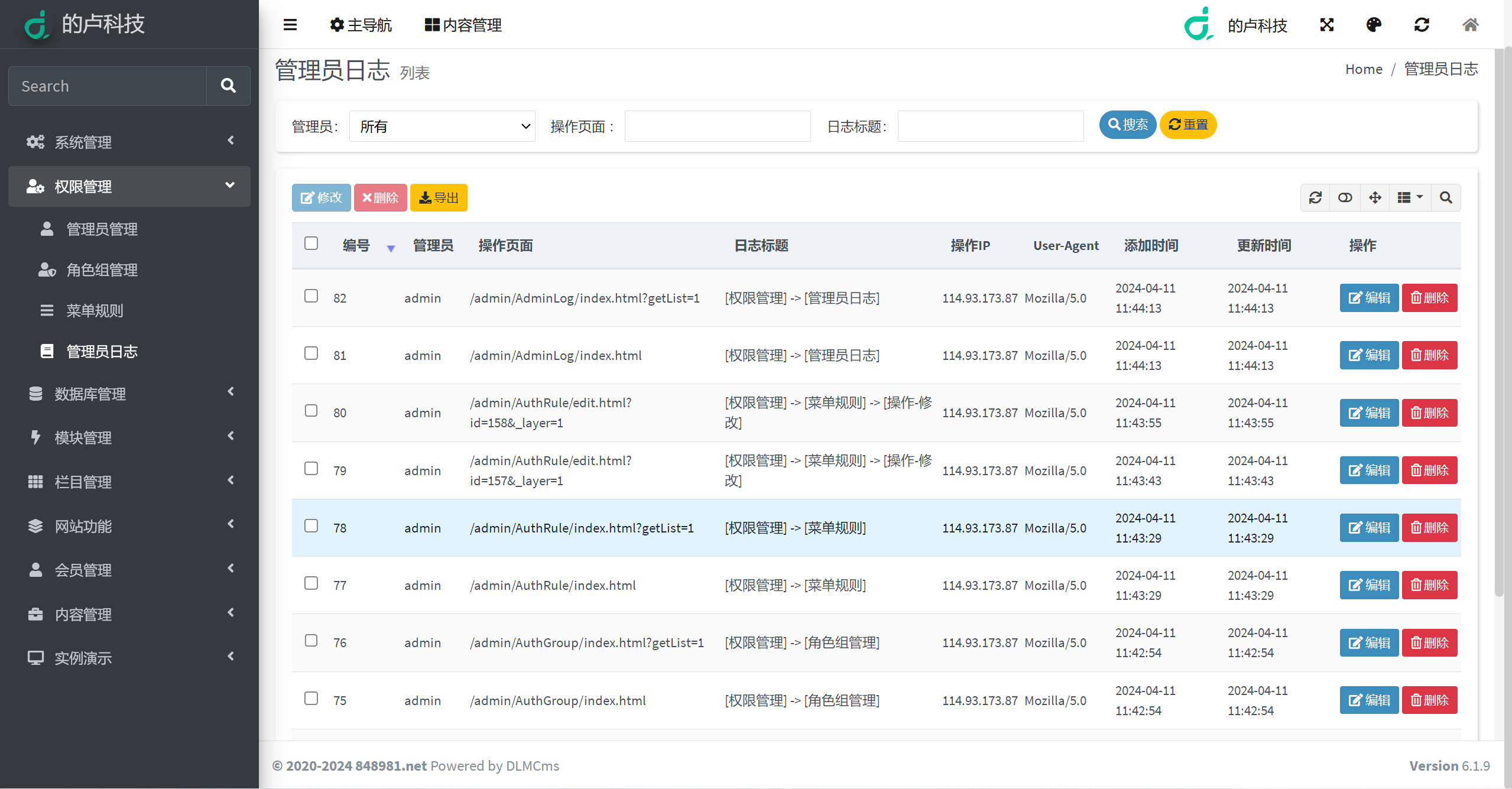The width and height of the screenshot is (1512, 789).
Task: Click the refresh icon in top header
Action: click(1422, 25)
